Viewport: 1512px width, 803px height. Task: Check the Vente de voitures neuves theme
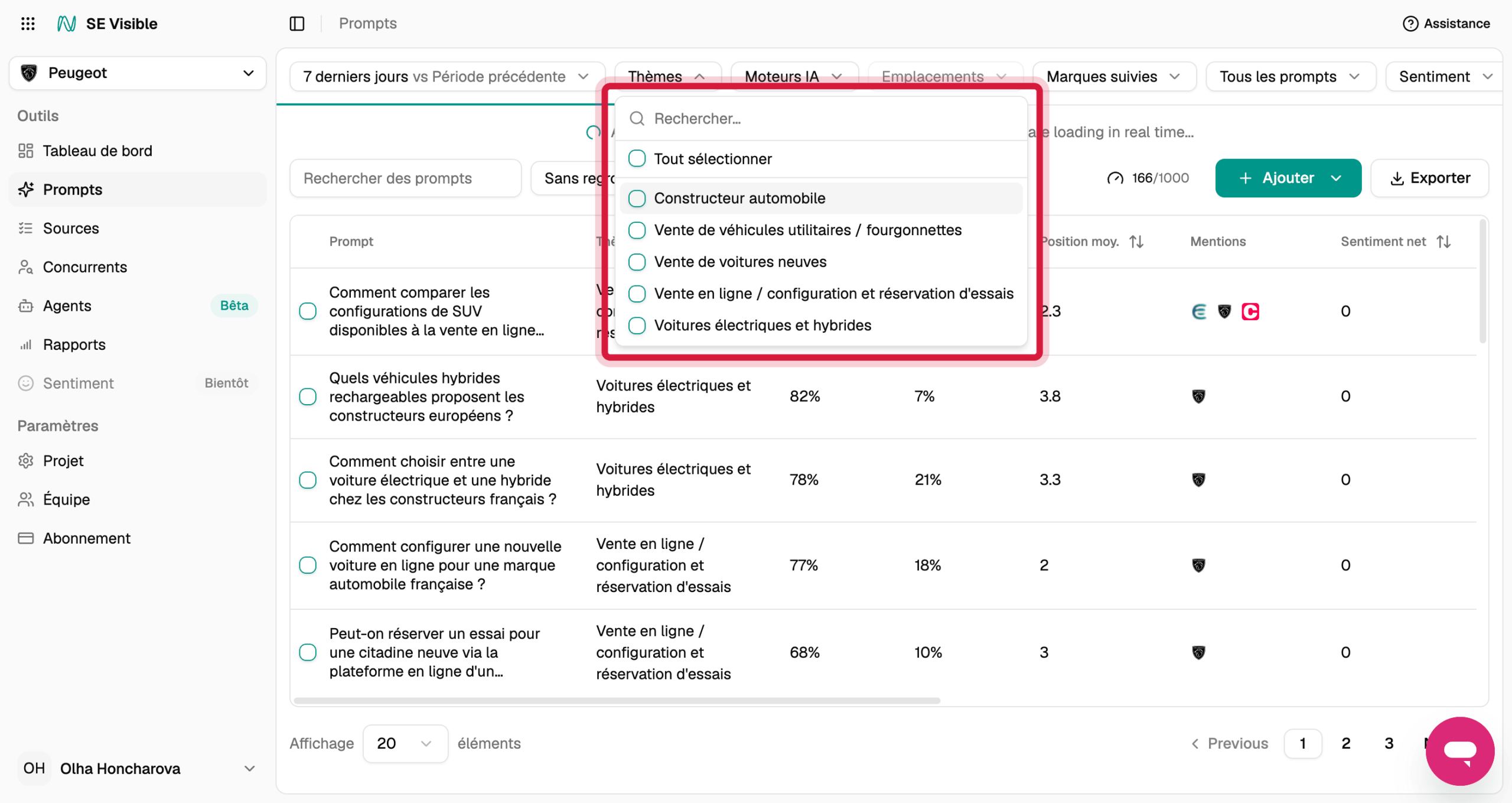(x=637, y=262)
